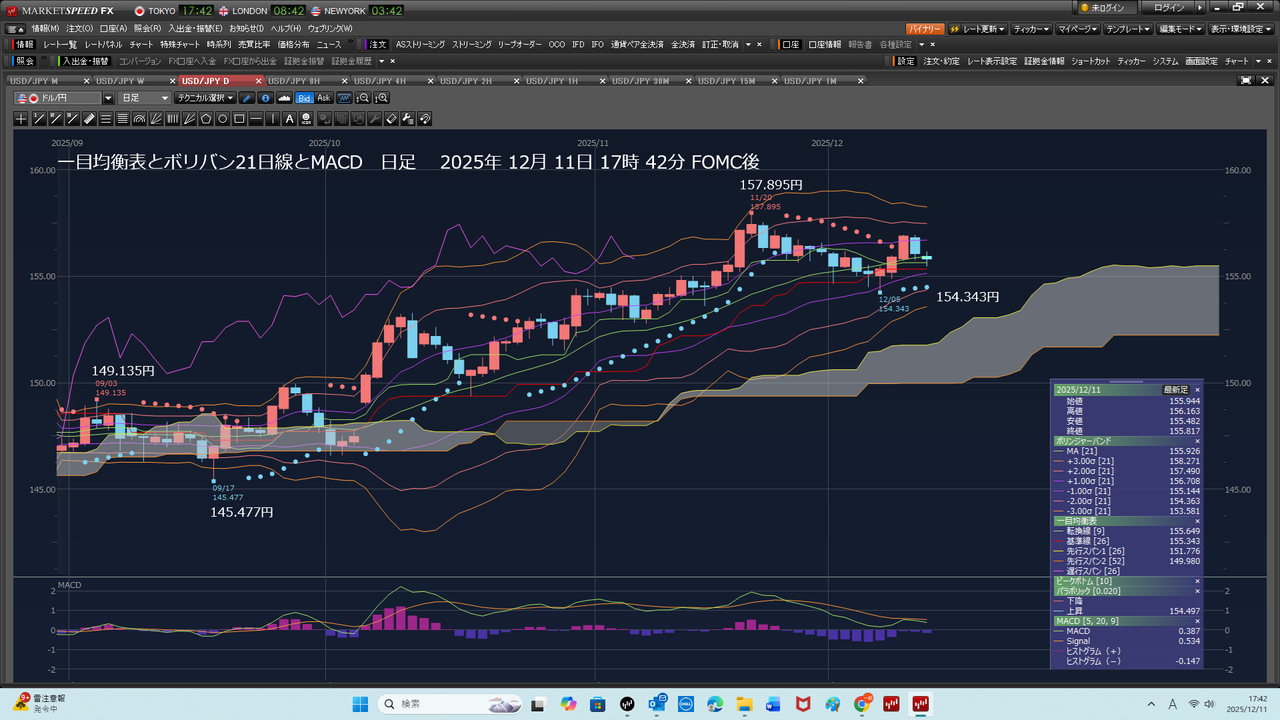The image size is (1280, 720).
Task: Click the orange バイナリー button
Action: click(x=924, y=29)
